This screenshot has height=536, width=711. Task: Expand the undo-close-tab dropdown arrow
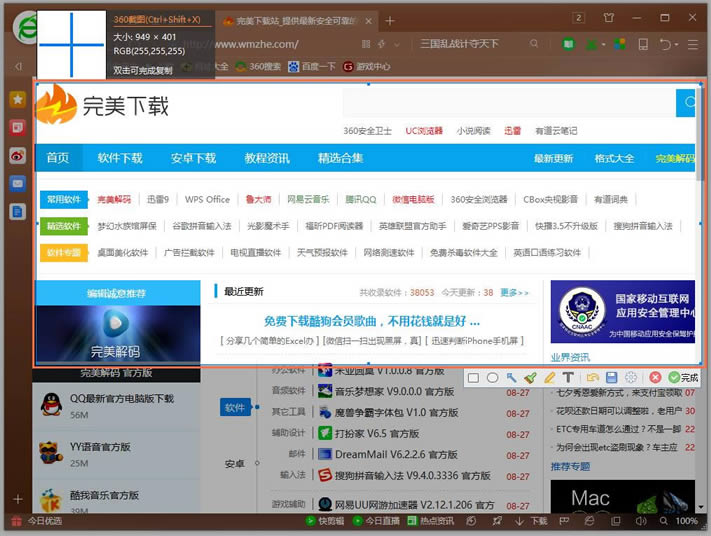(x=676, y=44)
